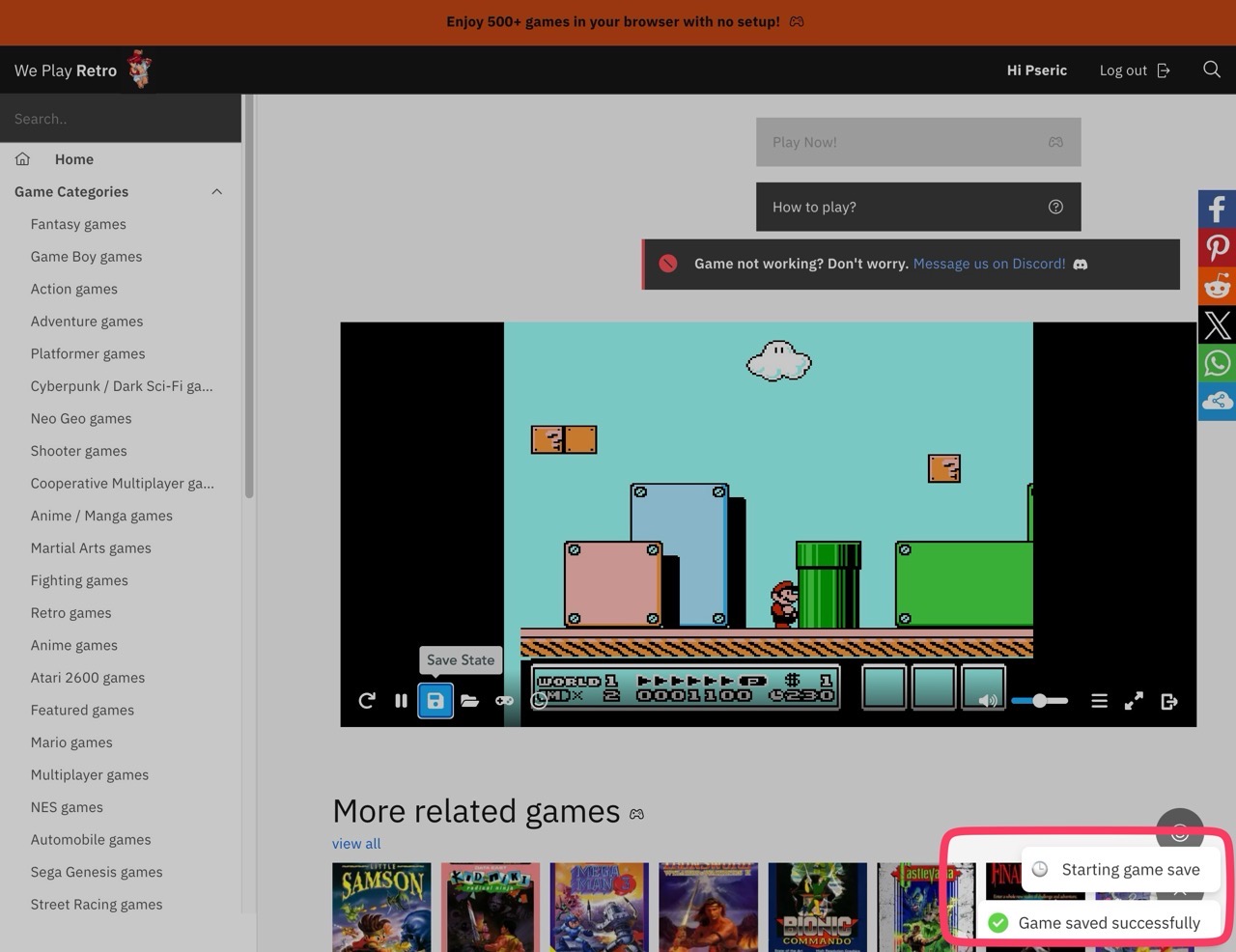
Task: Open the We Play Retro logo homepage
Action: (x=83, y=70)
